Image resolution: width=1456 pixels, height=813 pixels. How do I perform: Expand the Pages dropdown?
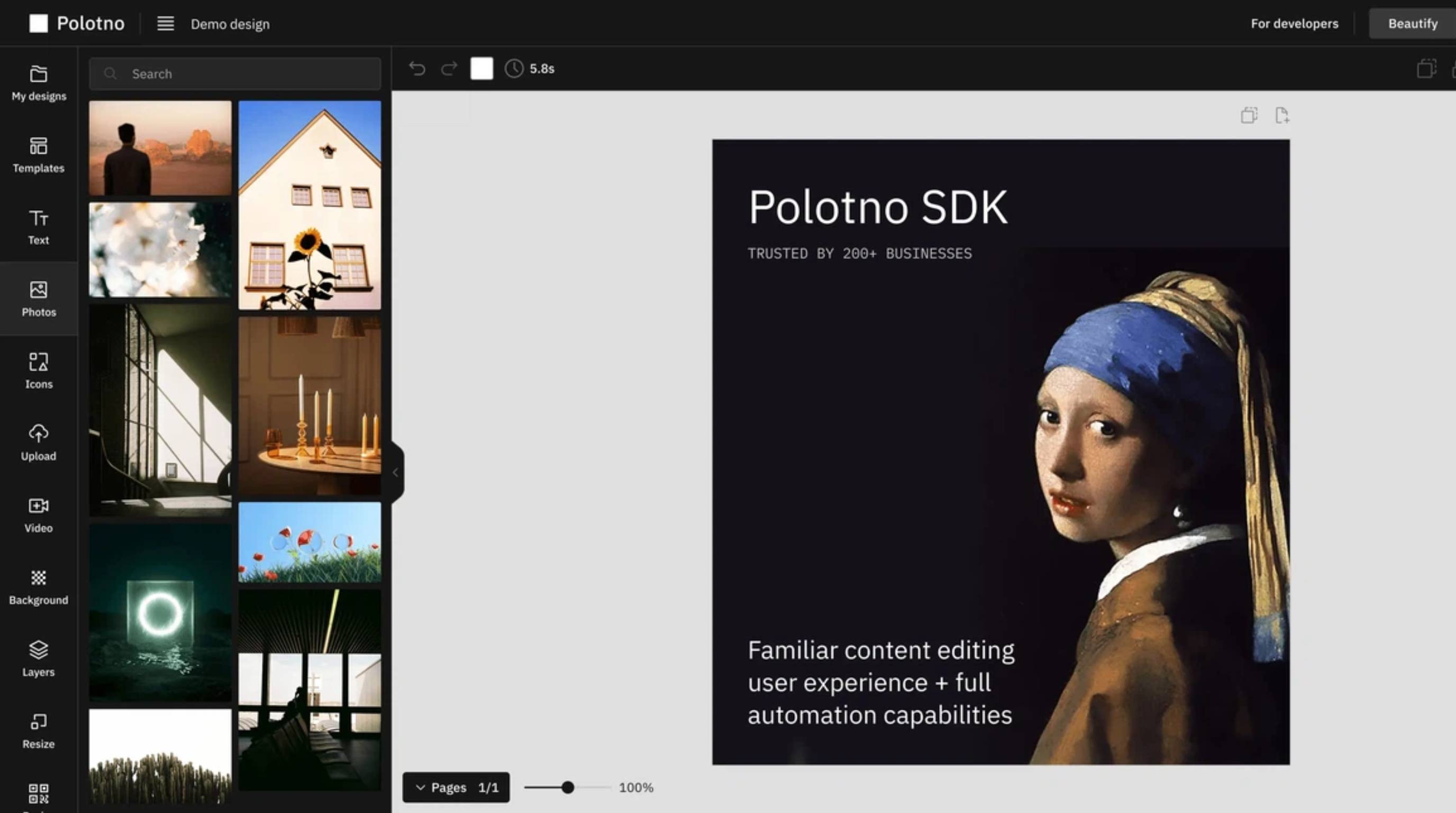click(x=456, y=787)
